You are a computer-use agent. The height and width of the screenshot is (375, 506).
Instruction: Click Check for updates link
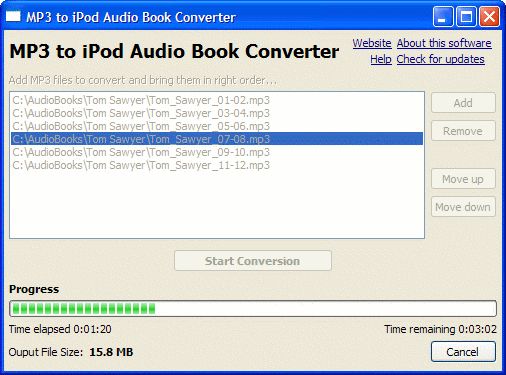click(x=441, y=59)
